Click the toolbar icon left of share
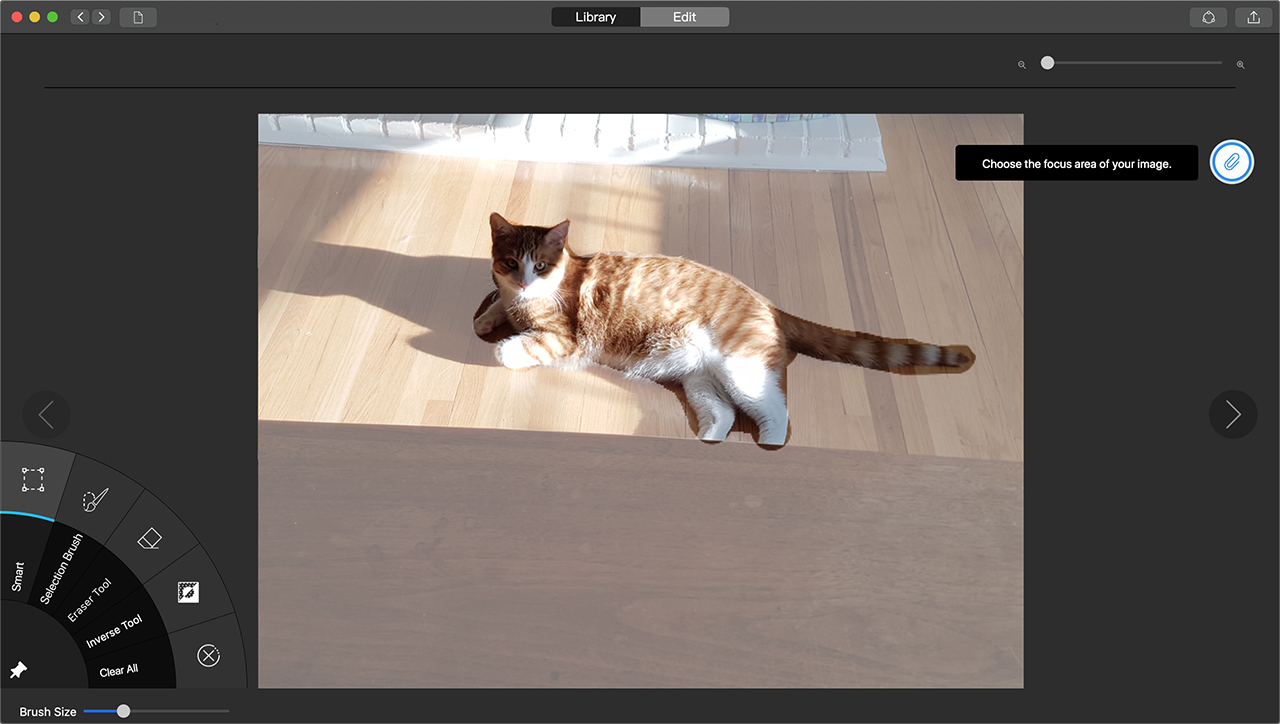The height and width of the screenshot is (724, 1280). [x=1208, y=17]
